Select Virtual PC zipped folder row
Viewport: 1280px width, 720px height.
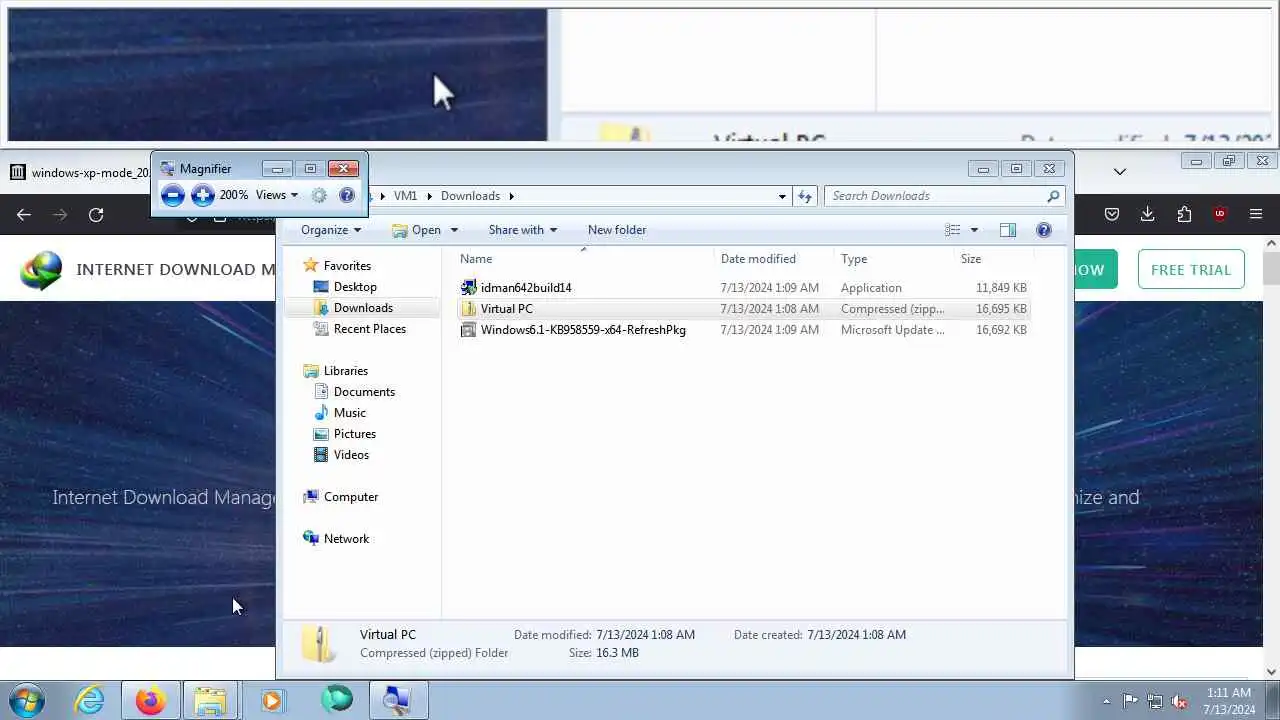[743, 309]
